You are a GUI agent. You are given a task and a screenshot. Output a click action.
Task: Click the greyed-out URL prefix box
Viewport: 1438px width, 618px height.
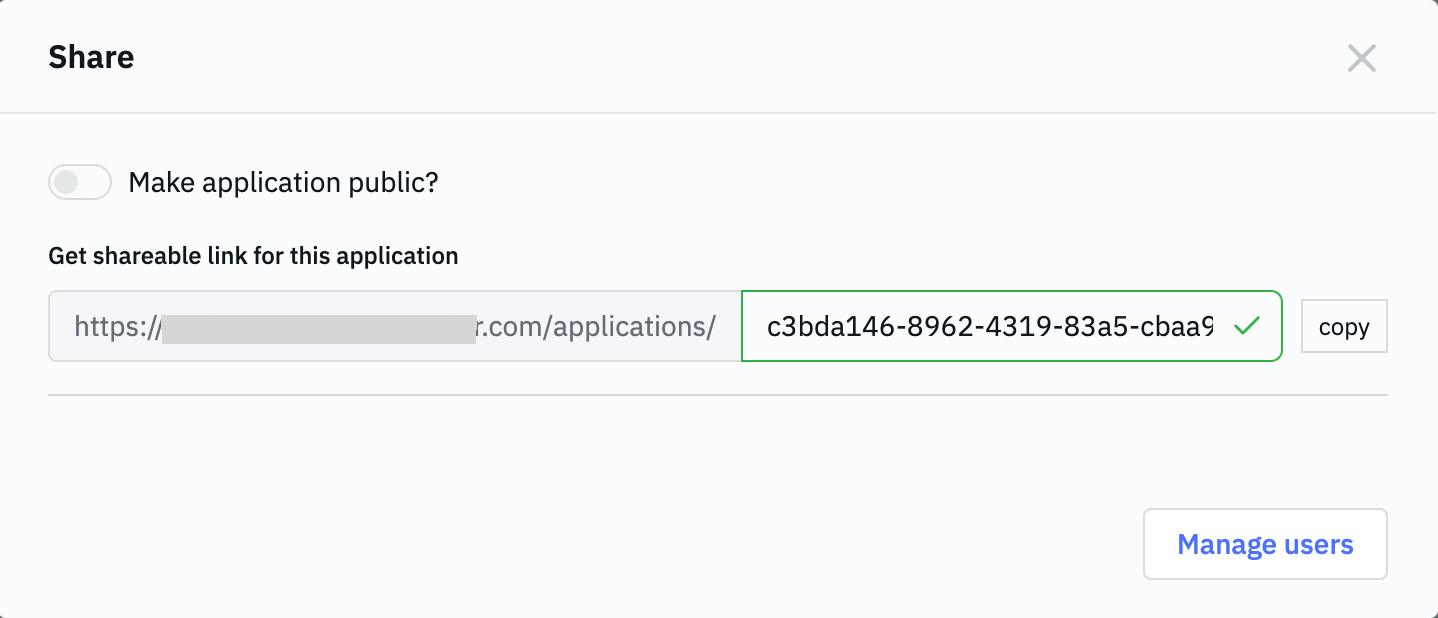point(394,326)
